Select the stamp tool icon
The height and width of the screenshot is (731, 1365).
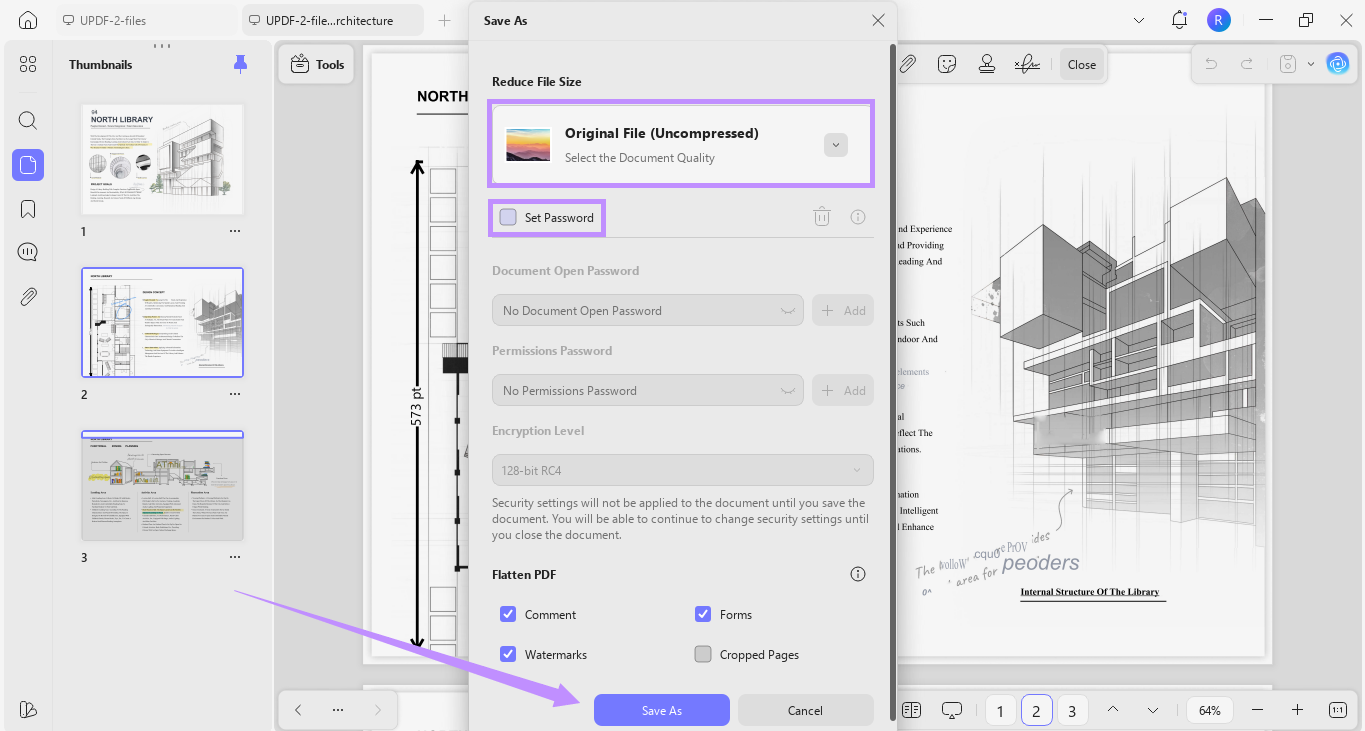[x=987, y=64]
